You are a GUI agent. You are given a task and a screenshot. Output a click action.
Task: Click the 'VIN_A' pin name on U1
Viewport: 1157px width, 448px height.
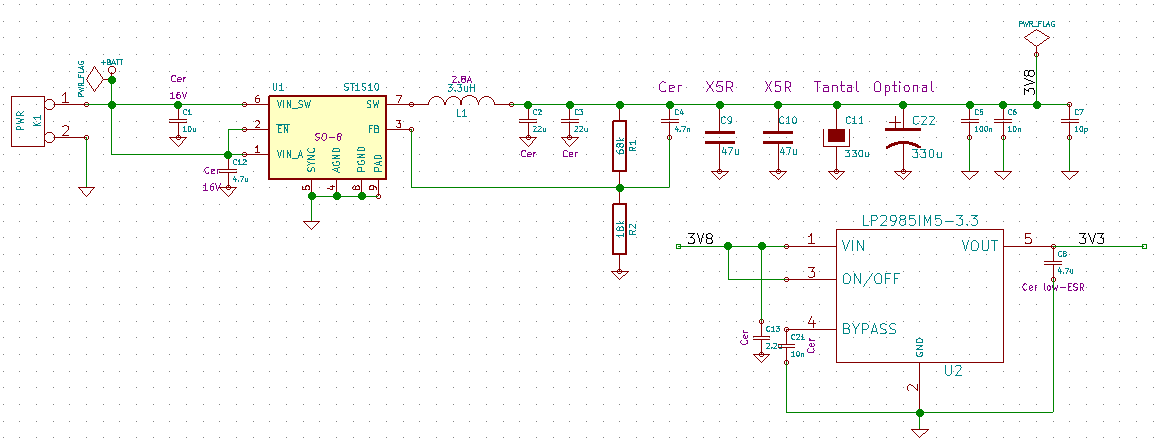[x=290, y=154]
